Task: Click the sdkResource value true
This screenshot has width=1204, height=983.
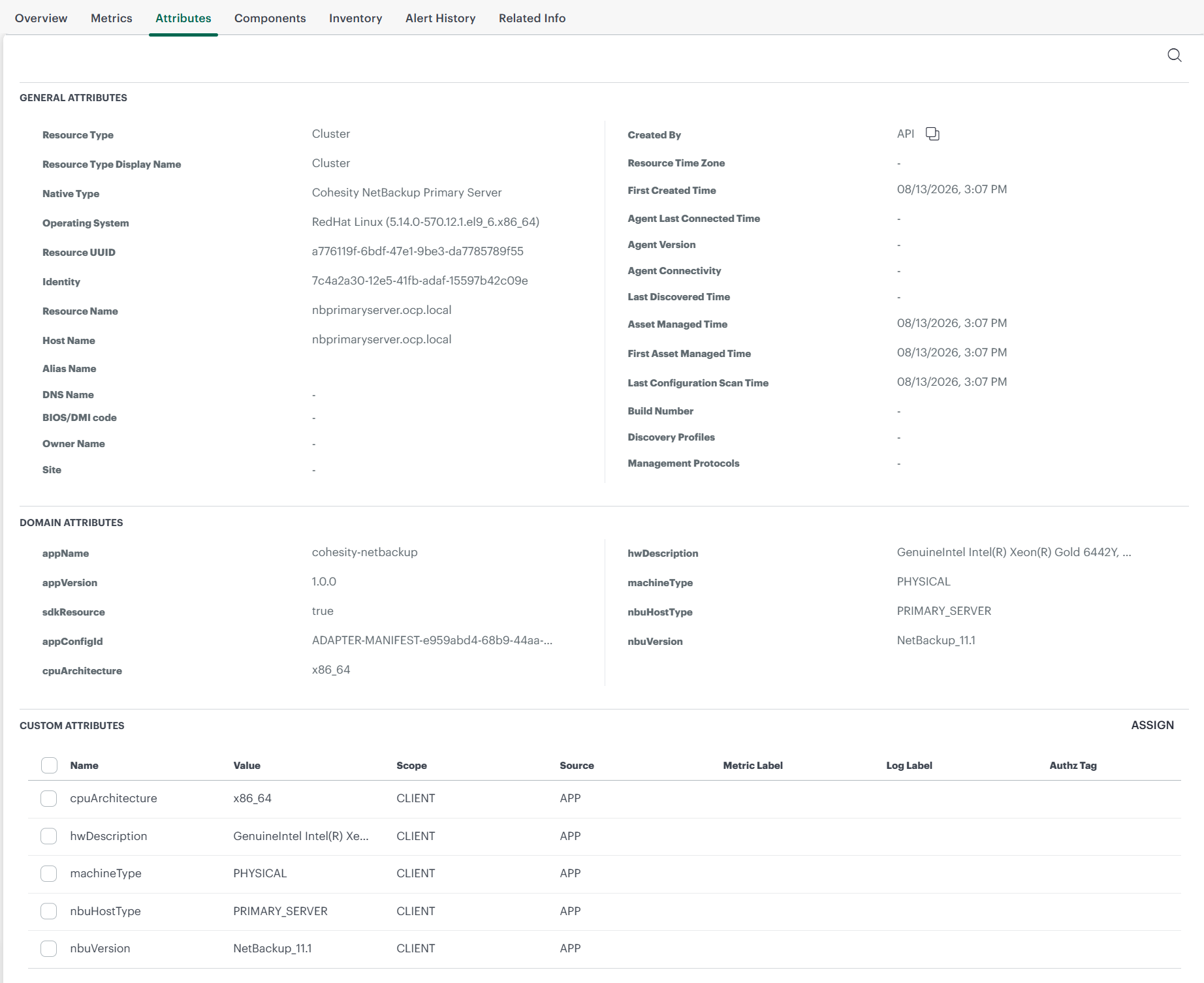Action: (x=323, y=611)
